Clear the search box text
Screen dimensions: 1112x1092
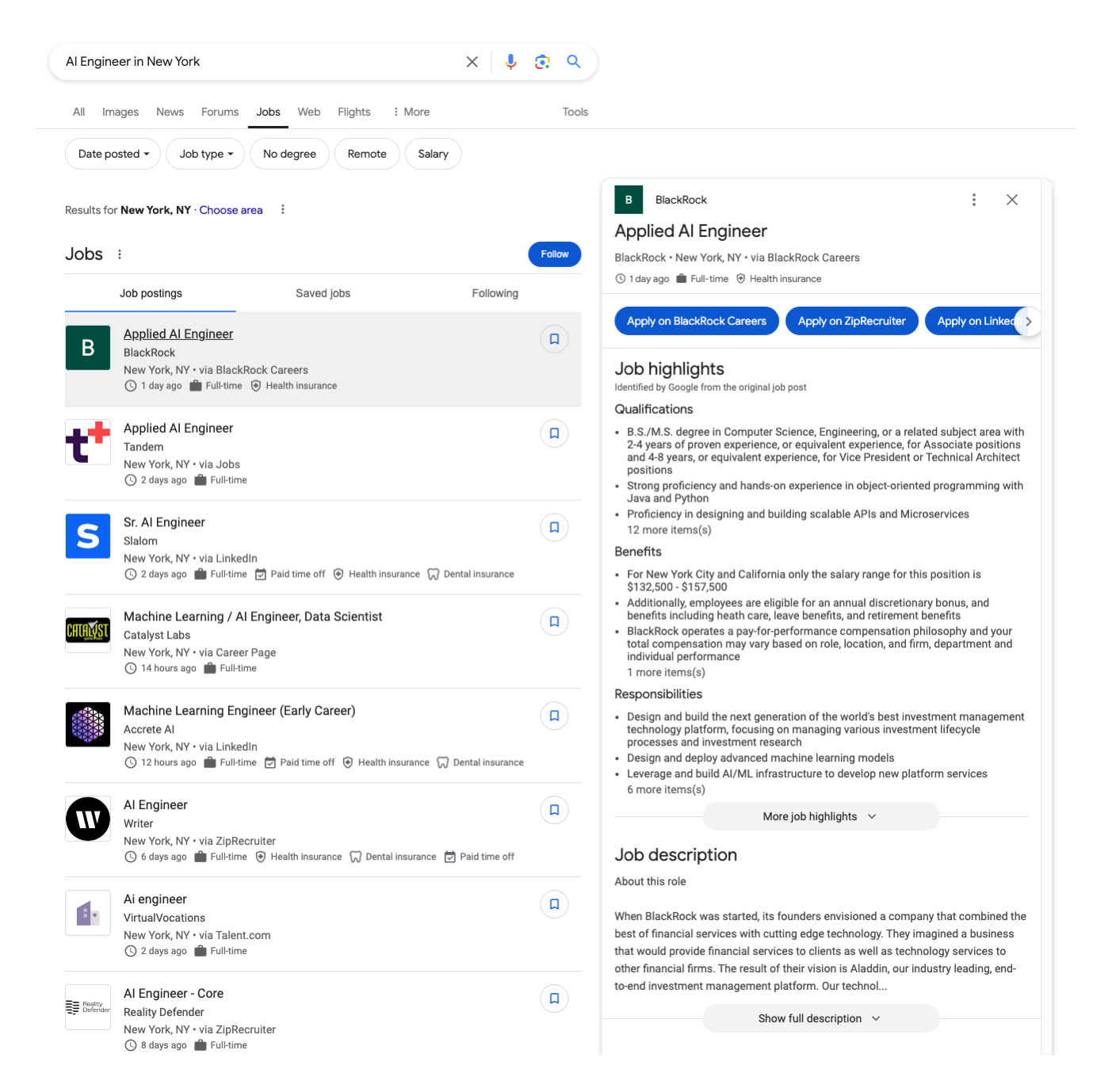[472, 62]
